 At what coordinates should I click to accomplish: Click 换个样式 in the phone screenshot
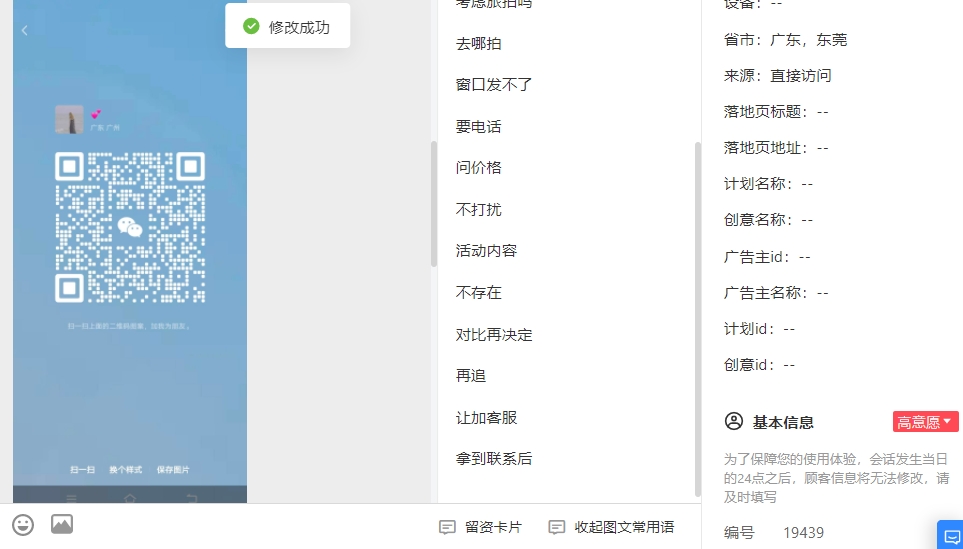click(125, 470)
